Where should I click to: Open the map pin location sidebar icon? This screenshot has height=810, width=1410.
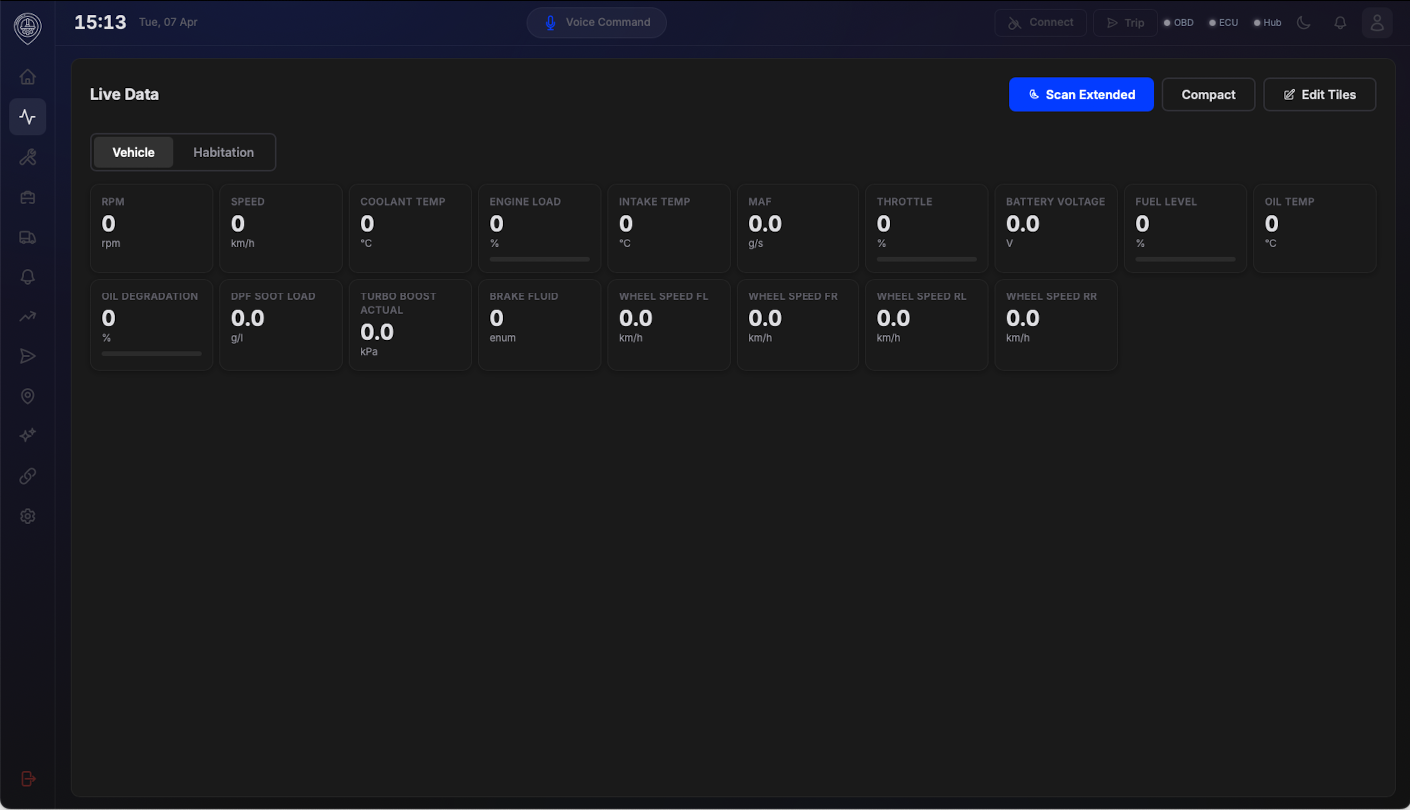click(28, 397)
